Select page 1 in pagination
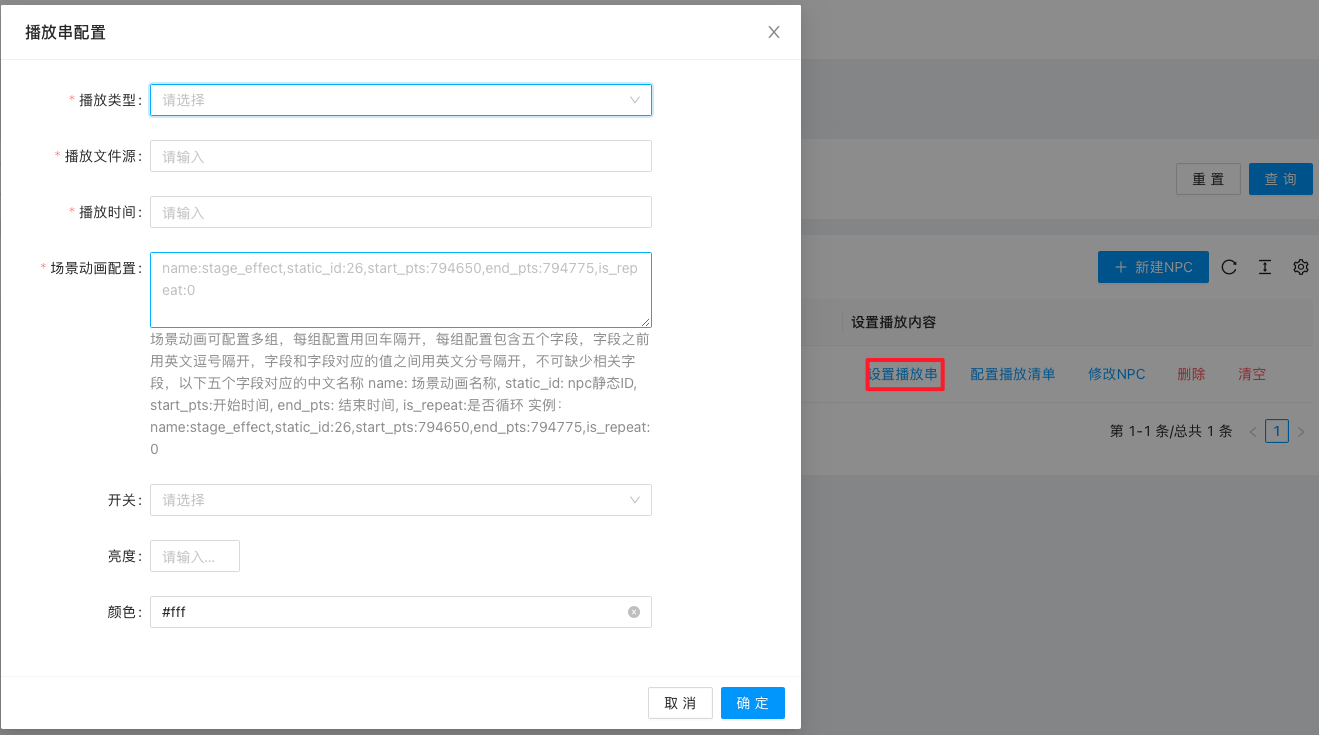Viewport: 1319px width, 735px height. 1276,431
